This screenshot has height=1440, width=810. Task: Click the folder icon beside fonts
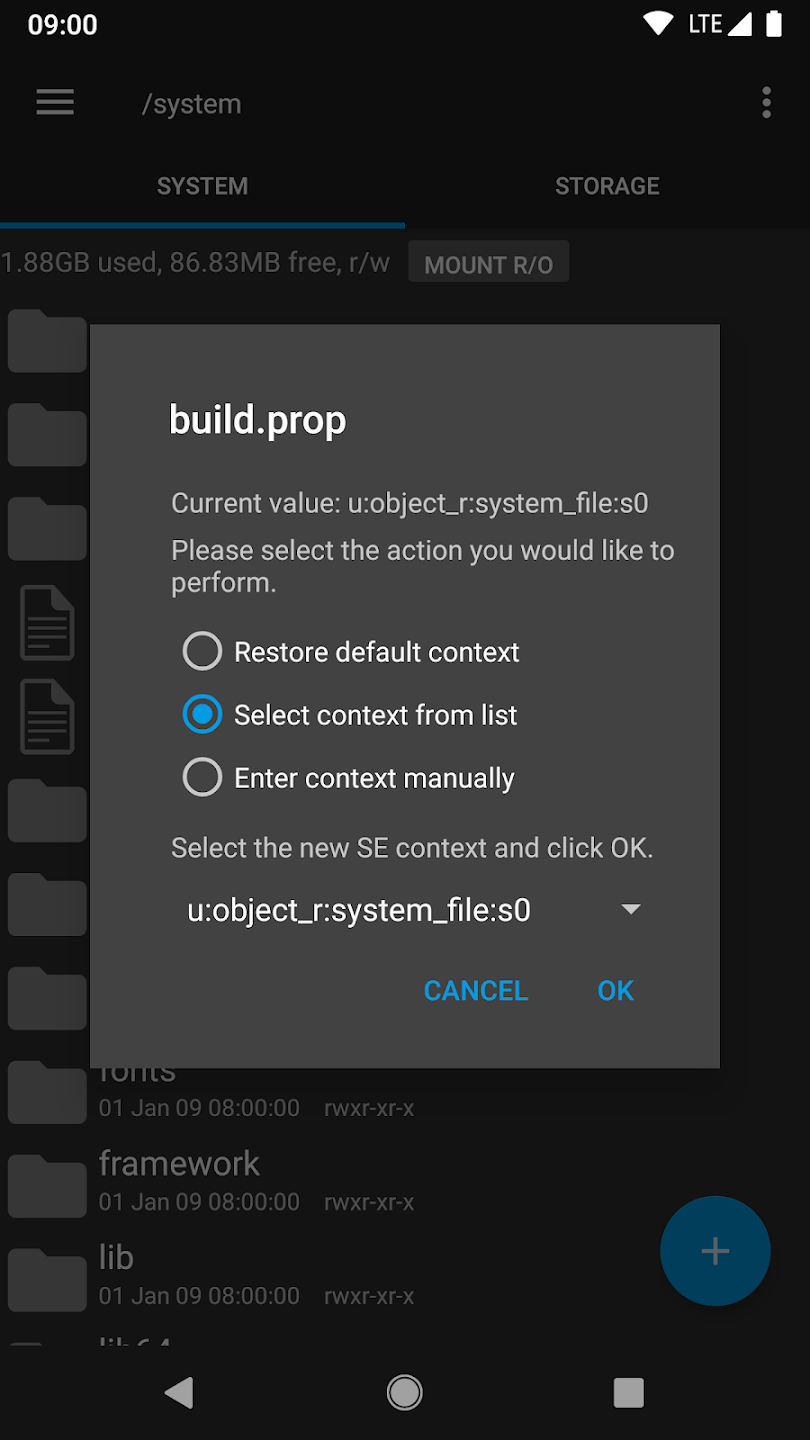47,1092
